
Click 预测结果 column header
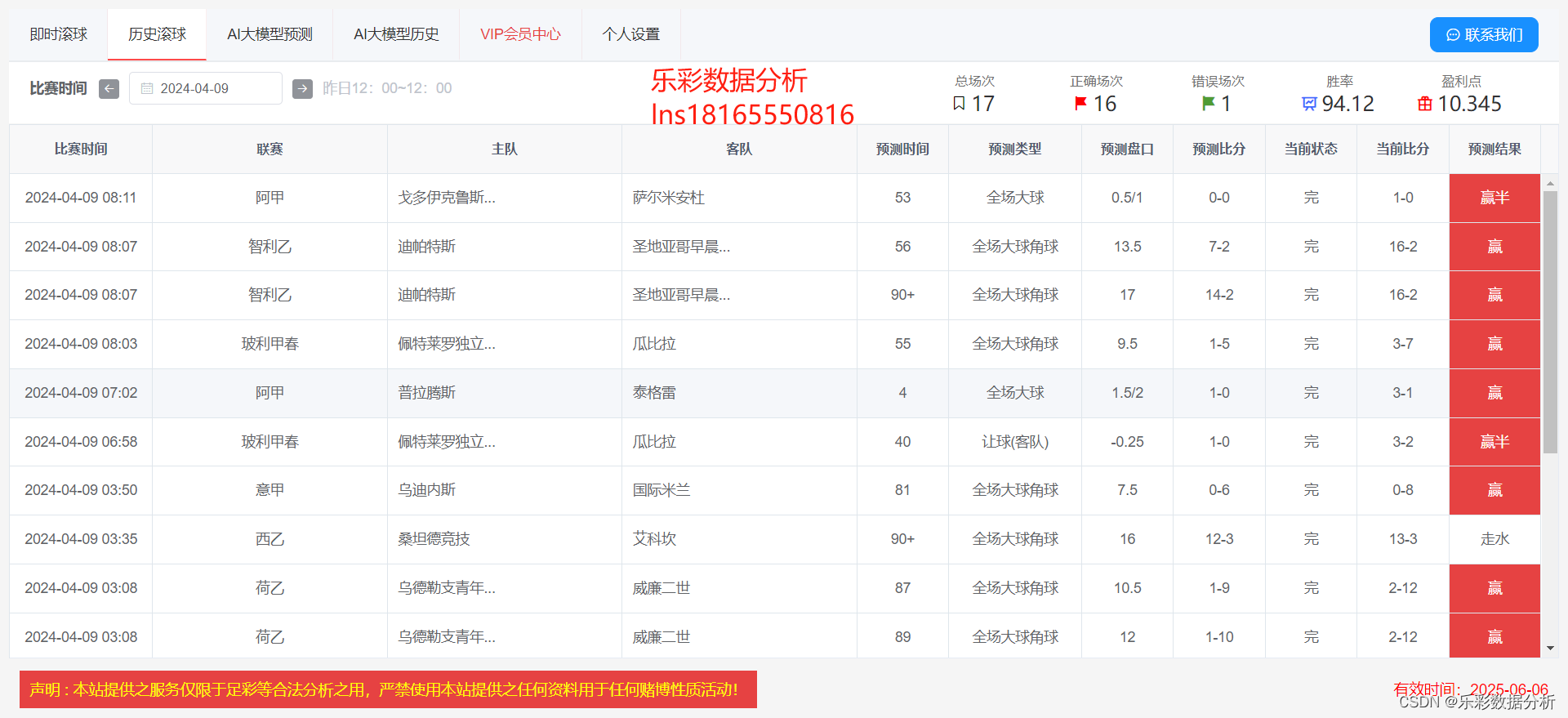[x=1494, y=149]
